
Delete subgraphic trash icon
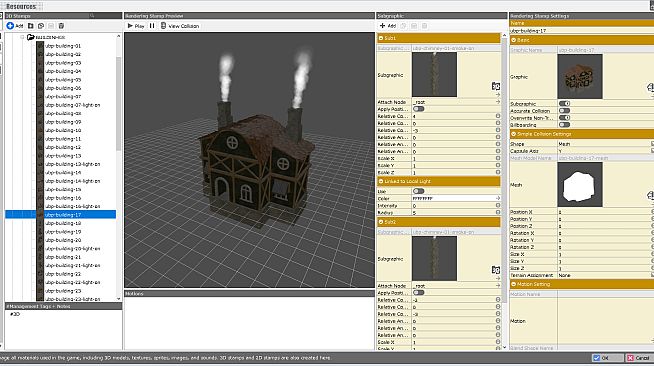click(x=424, y=26)
